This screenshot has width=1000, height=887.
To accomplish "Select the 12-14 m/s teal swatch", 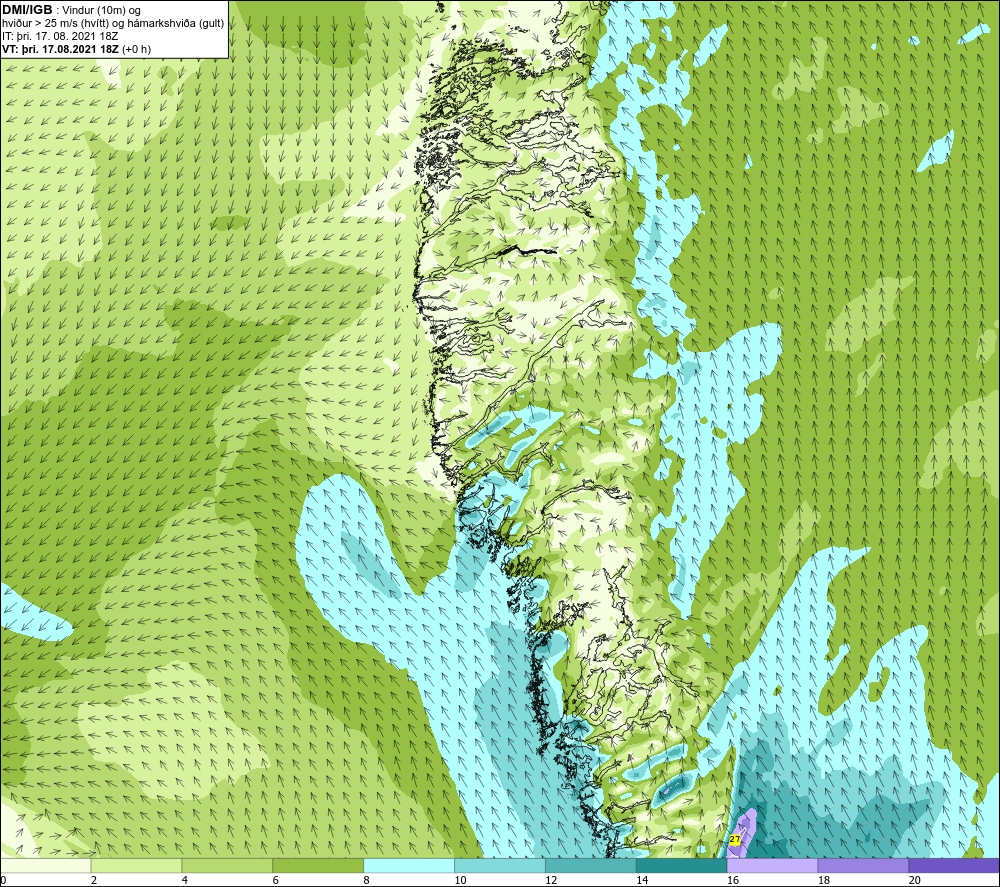I will click(x=591, y=865).
